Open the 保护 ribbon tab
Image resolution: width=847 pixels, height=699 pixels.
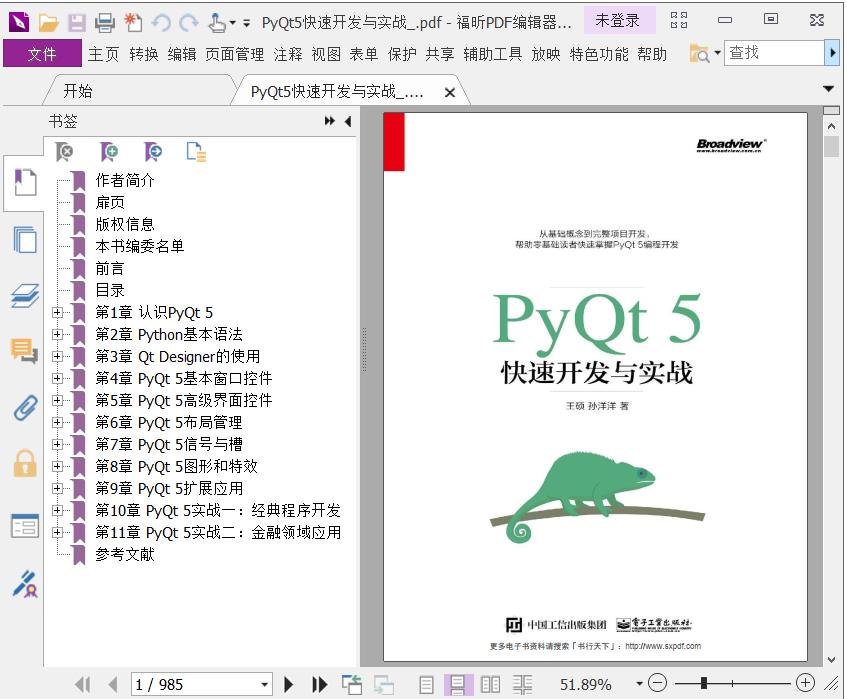(402, 54)
